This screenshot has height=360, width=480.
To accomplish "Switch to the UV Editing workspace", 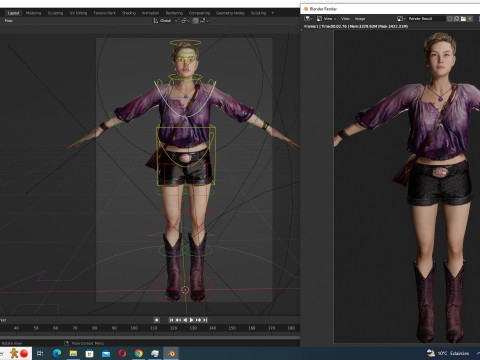I will pyautogui.click(x=78, y=13).
